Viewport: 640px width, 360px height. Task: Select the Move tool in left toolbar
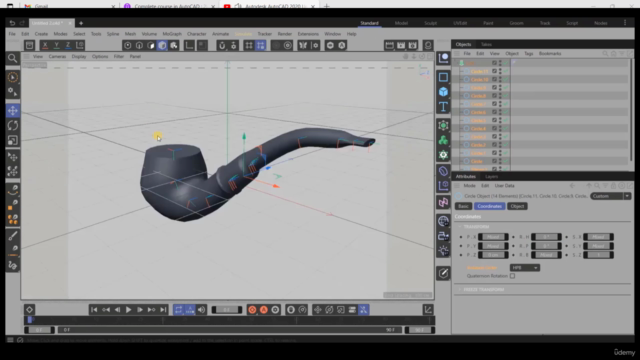point(13,111)
